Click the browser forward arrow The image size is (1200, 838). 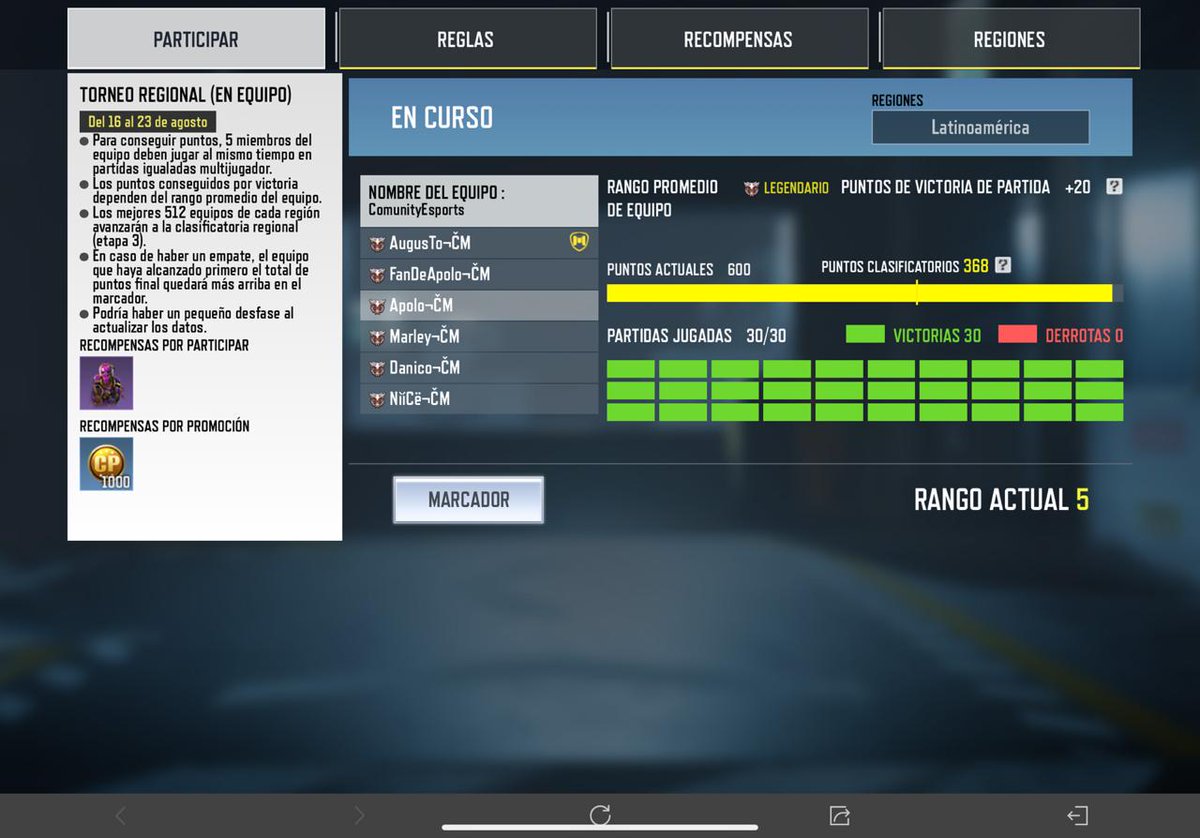[x=360, y=816]
